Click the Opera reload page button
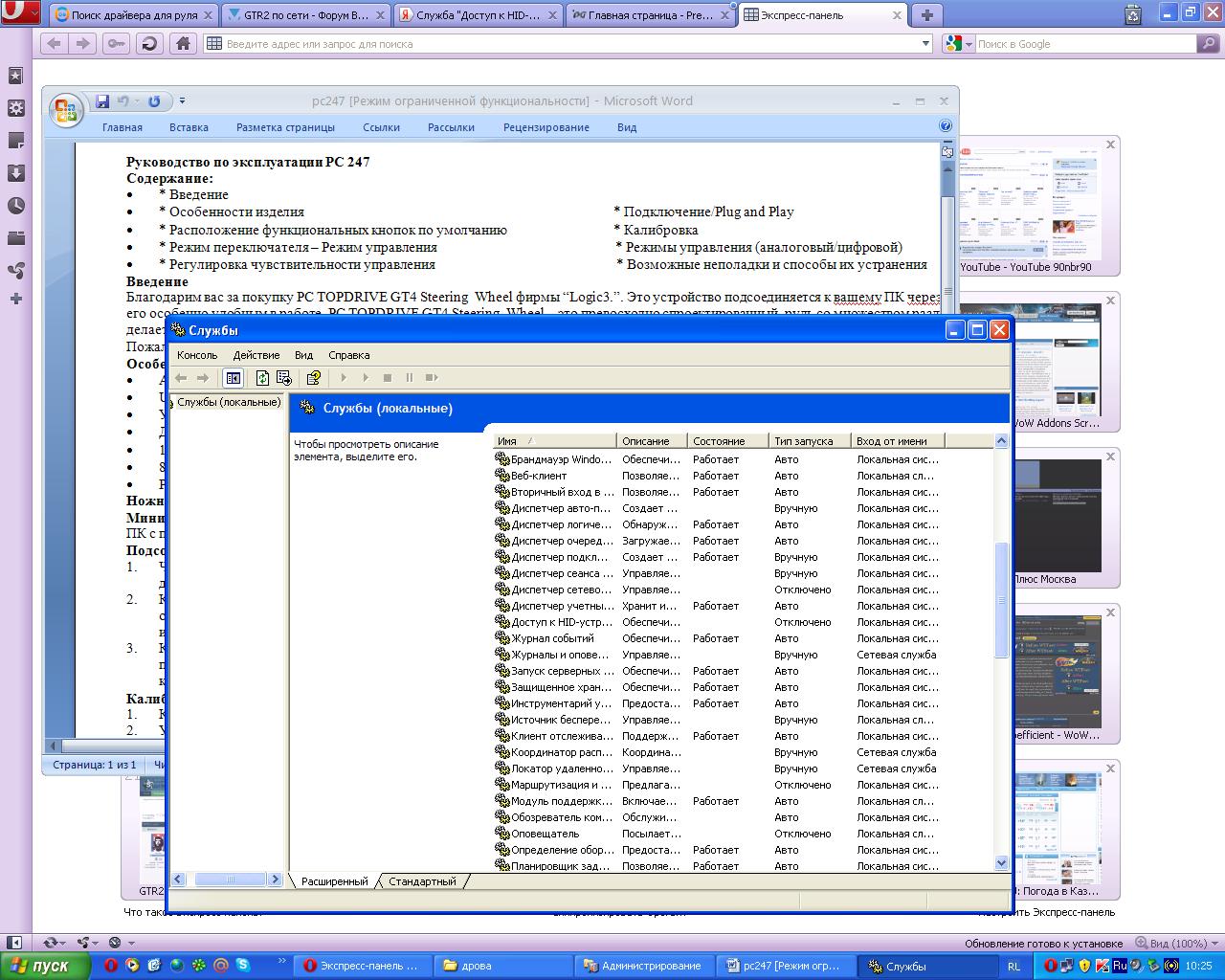The height and width of the screenshot is (980, 1225). pos(149,43)
